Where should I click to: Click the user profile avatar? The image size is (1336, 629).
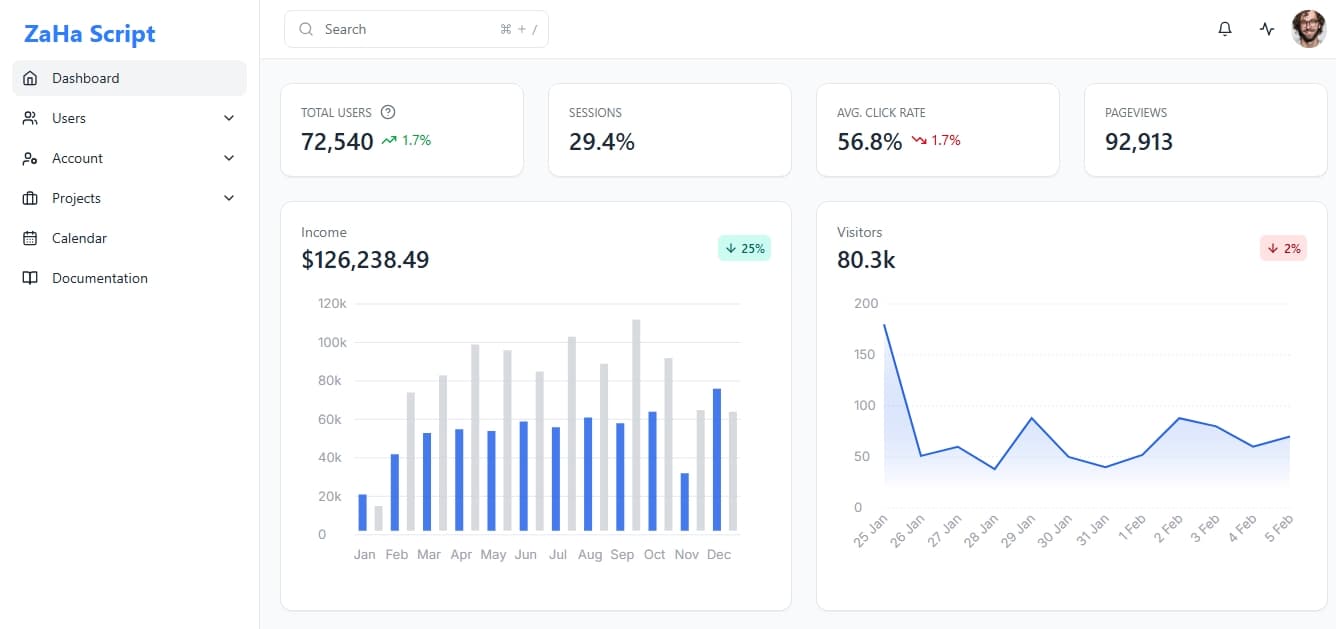pos(1308,29)
